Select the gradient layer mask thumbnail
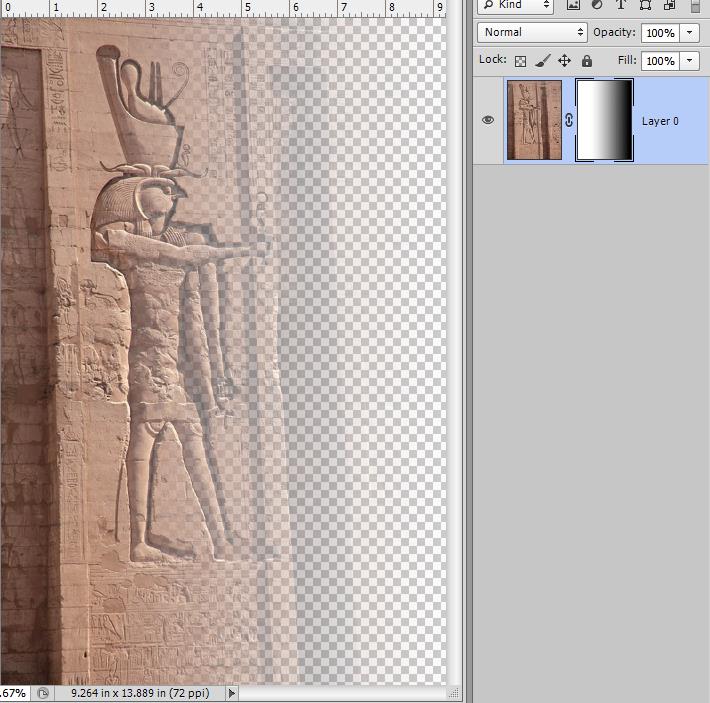 pos(604,120)
